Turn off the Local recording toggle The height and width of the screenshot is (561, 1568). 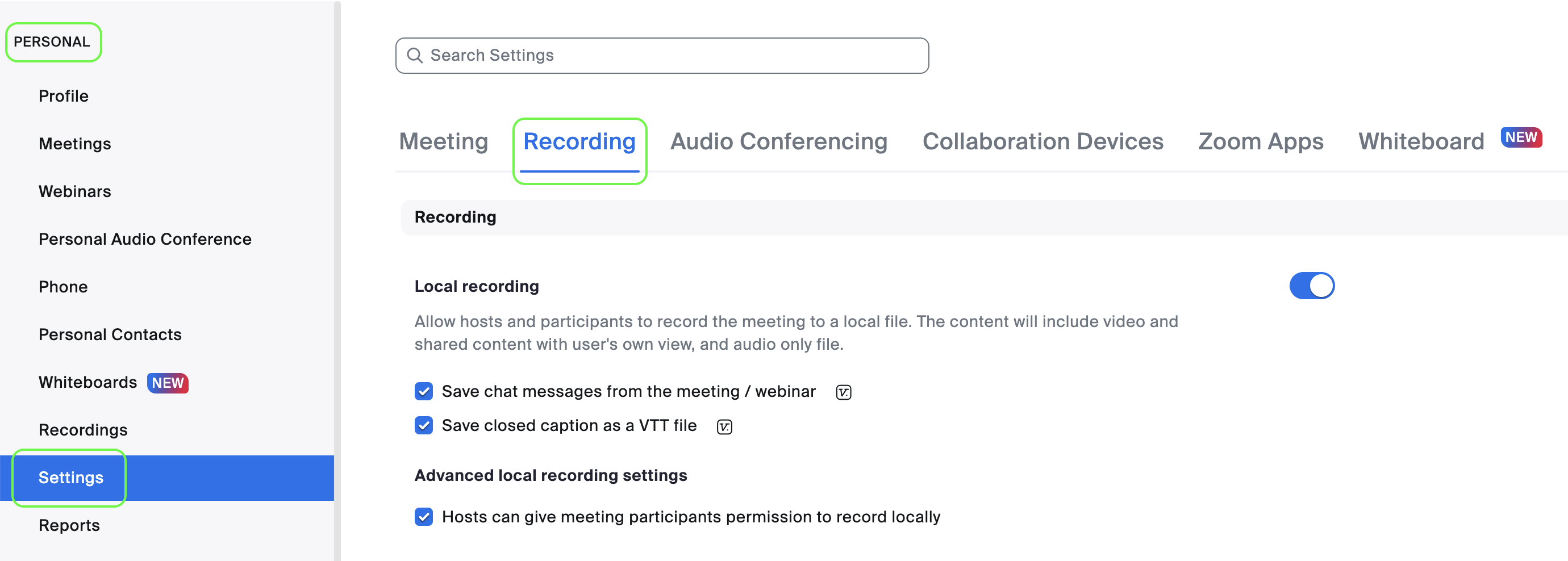[1312, 286]
